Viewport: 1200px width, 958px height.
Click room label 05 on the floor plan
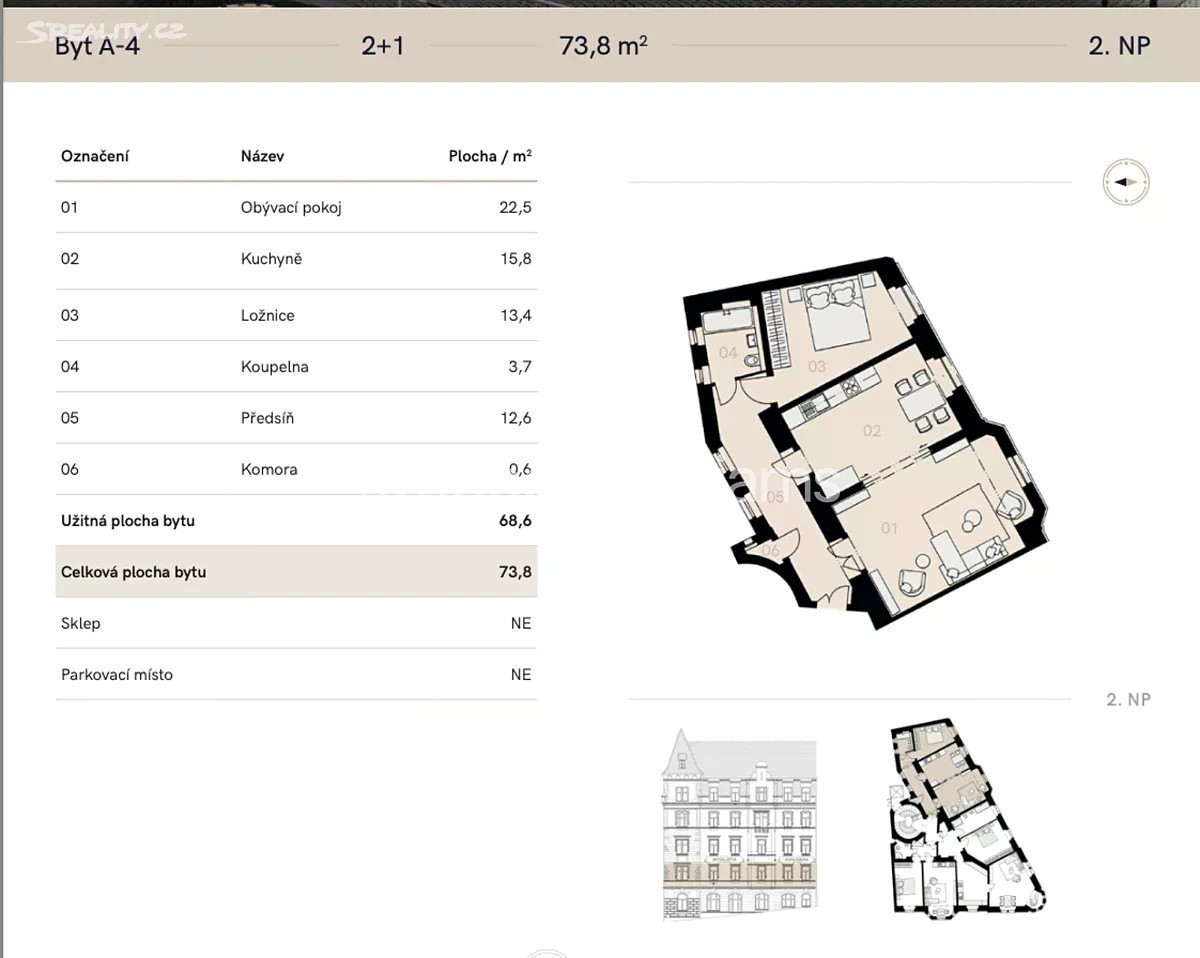tap(774, 497)
